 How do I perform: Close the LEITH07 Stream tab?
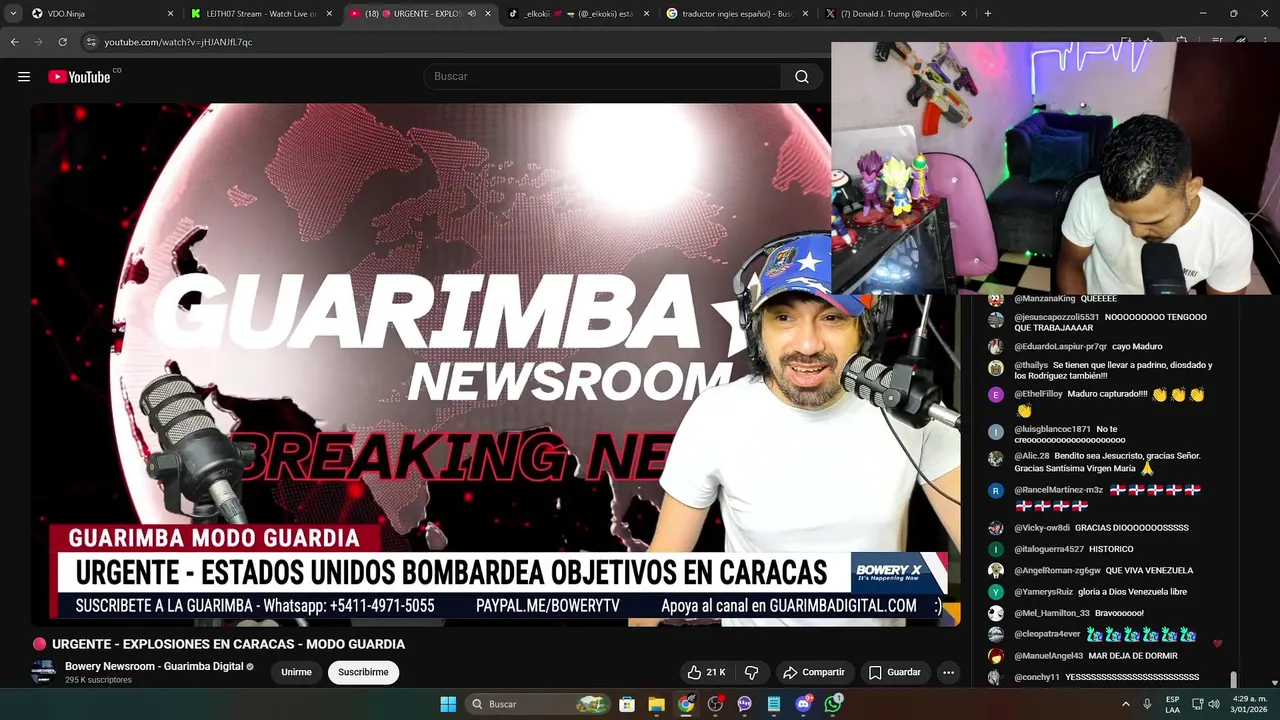(x=329, y=14)
